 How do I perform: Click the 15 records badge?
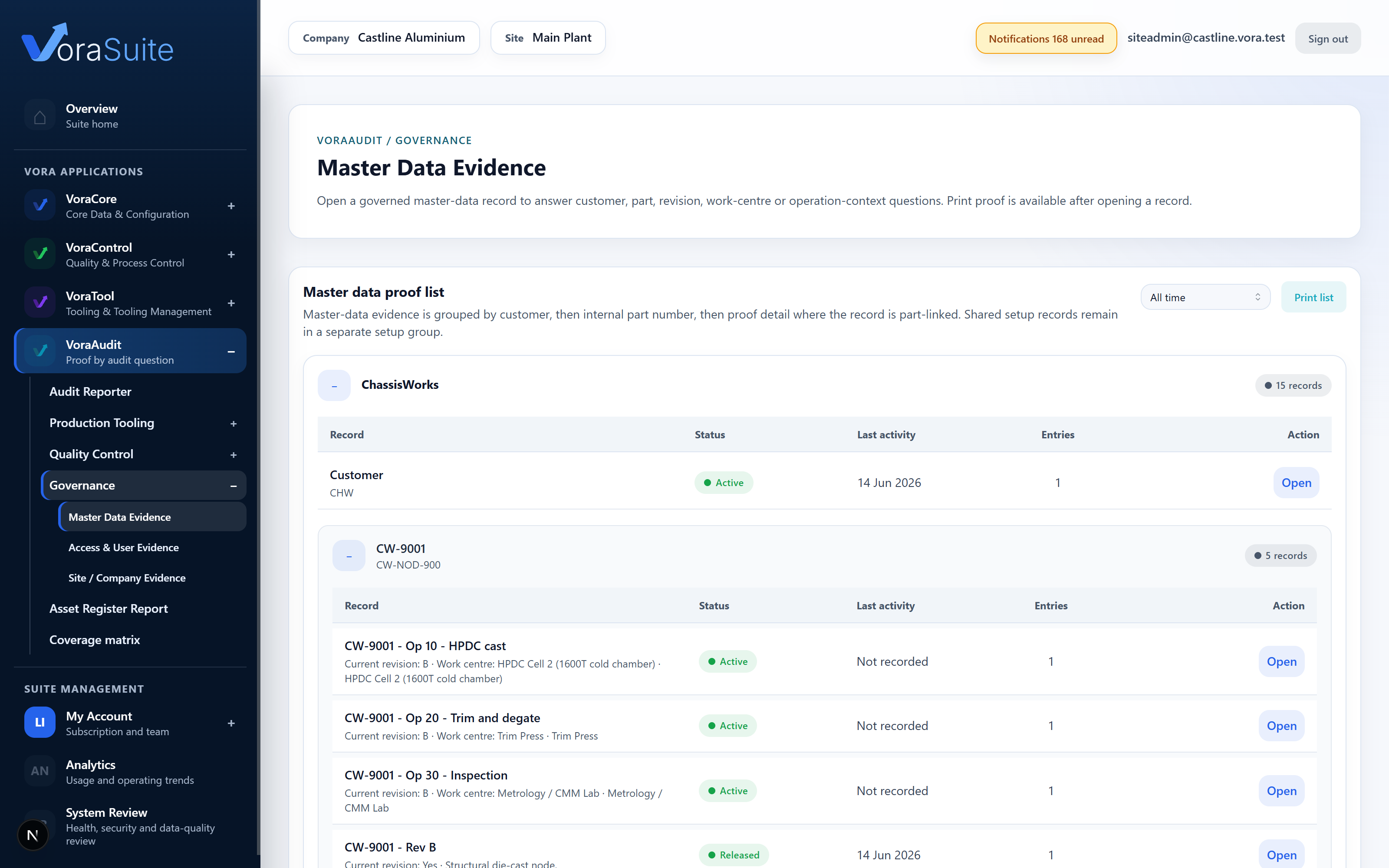(1293, 386)
